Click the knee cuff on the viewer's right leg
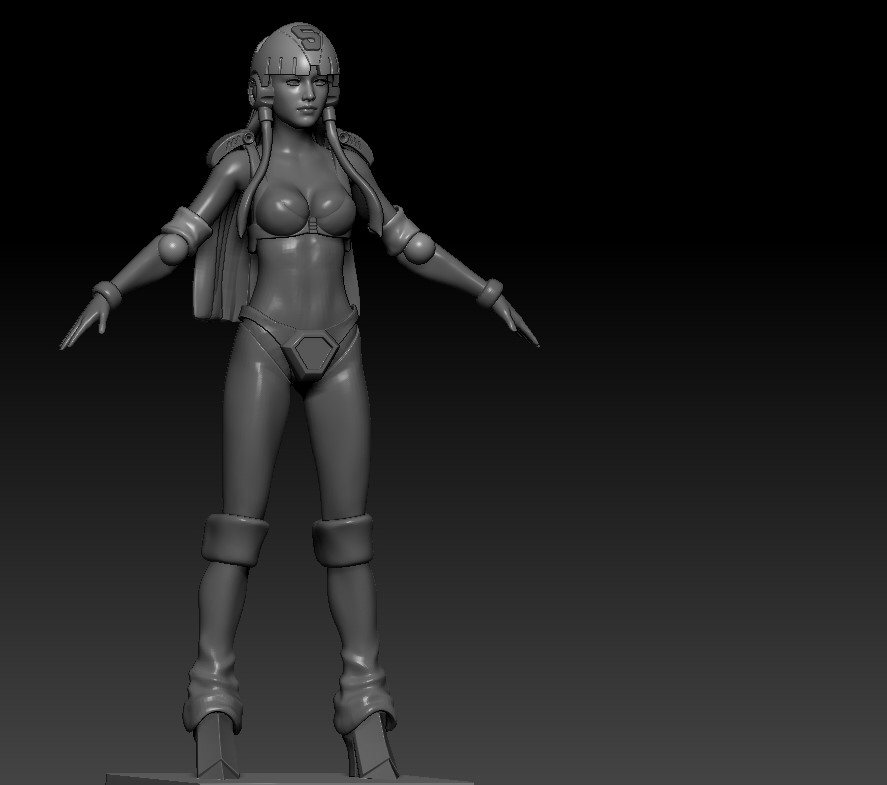The image size is (887, 785). pyautogui.click(x=342, y=540)
